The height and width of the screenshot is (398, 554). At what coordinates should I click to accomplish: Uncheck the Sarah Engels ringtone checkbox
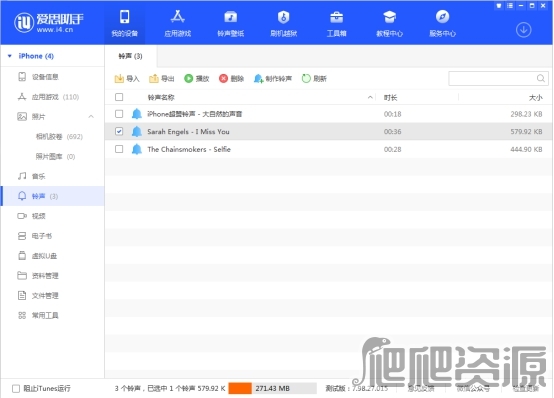(119, 131)
